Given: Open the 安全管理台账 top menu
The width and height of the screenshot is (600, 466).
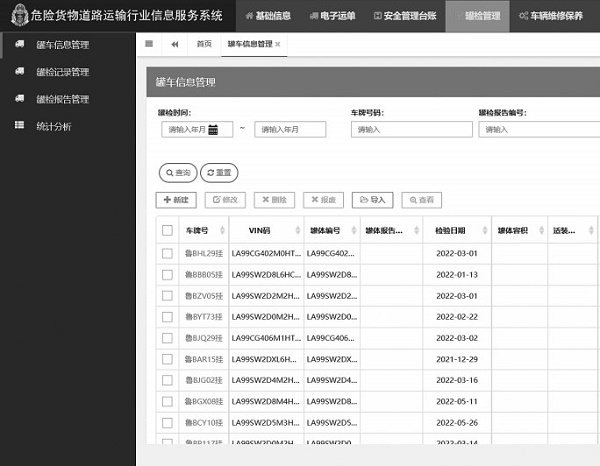Looking at the screenshot, I should pyautogui.click(x=410, y=16).
